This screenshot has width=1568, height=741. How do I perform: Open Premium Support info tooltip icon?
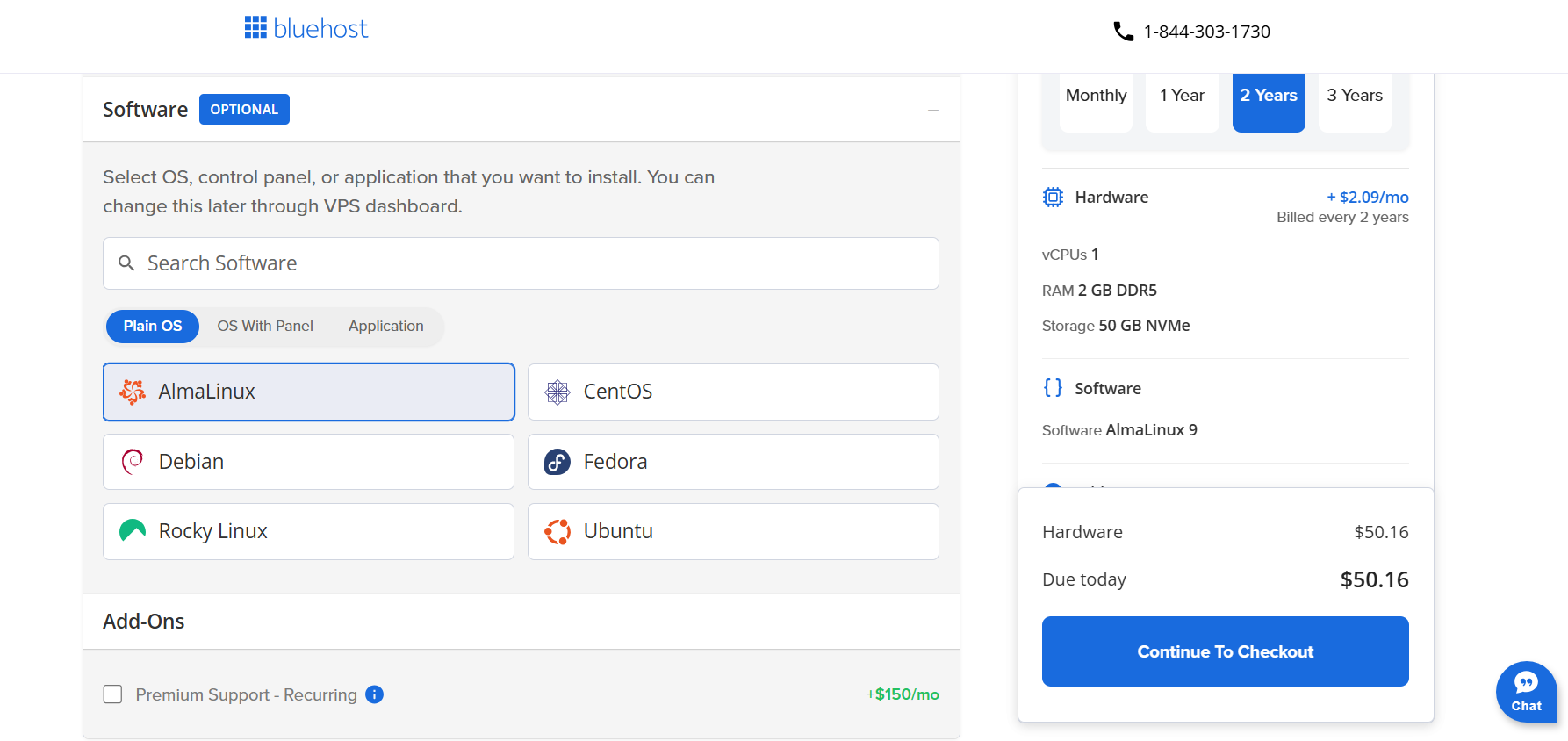374,694
